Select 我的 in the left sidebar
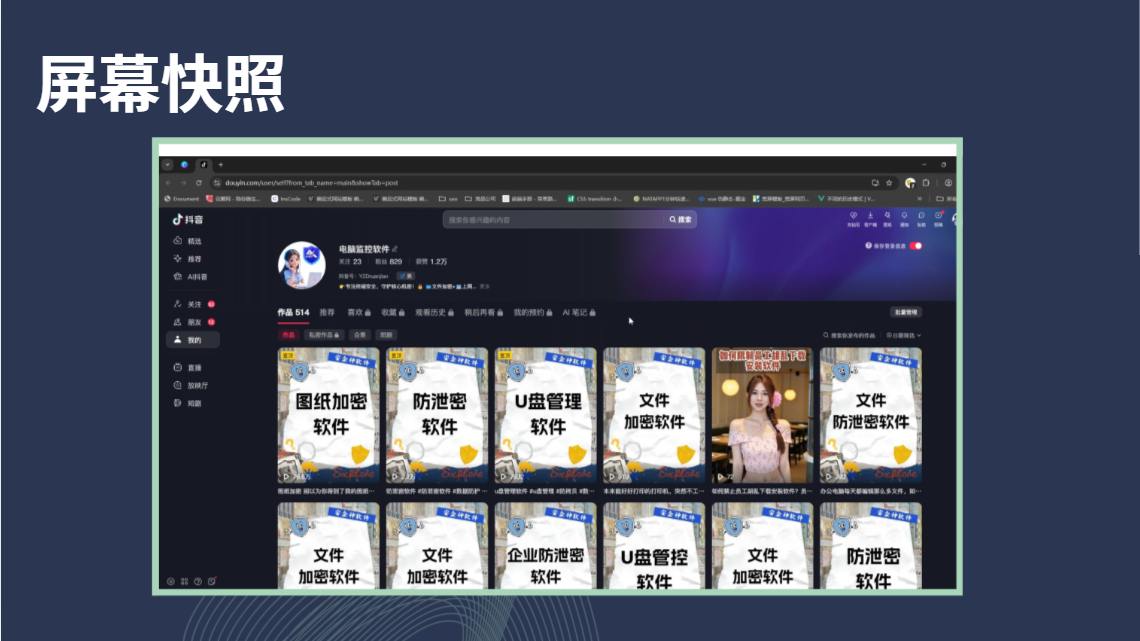 coord(193,339)
